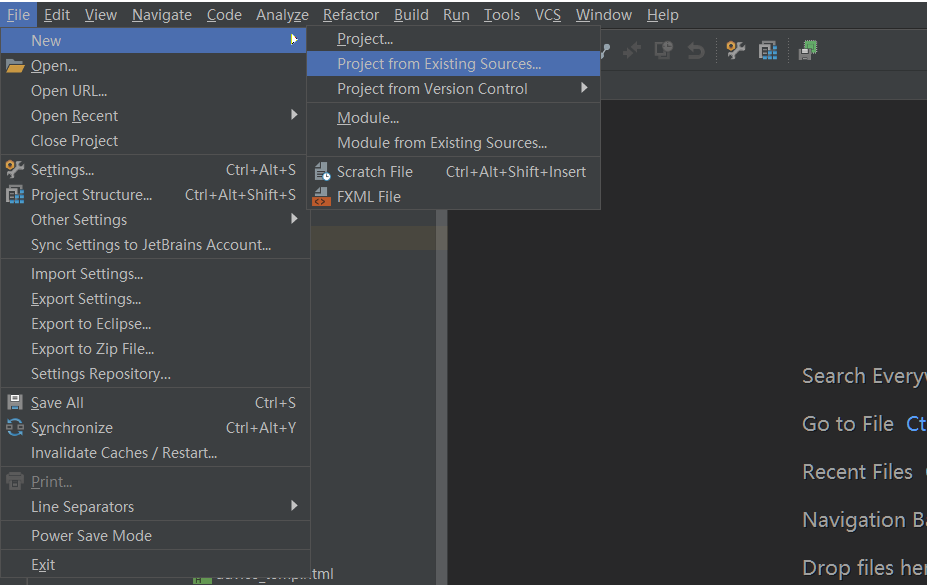
Task: Open the Run menu
Action: (x=456, y=15)
